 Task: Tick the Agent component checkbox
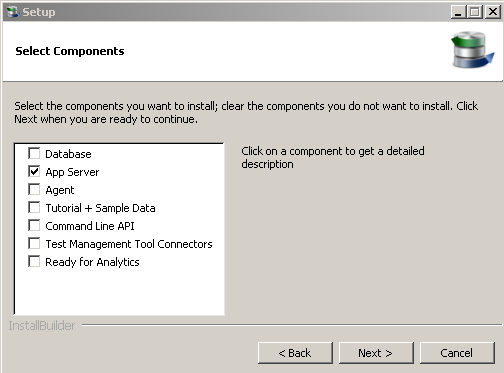point(34,189)
